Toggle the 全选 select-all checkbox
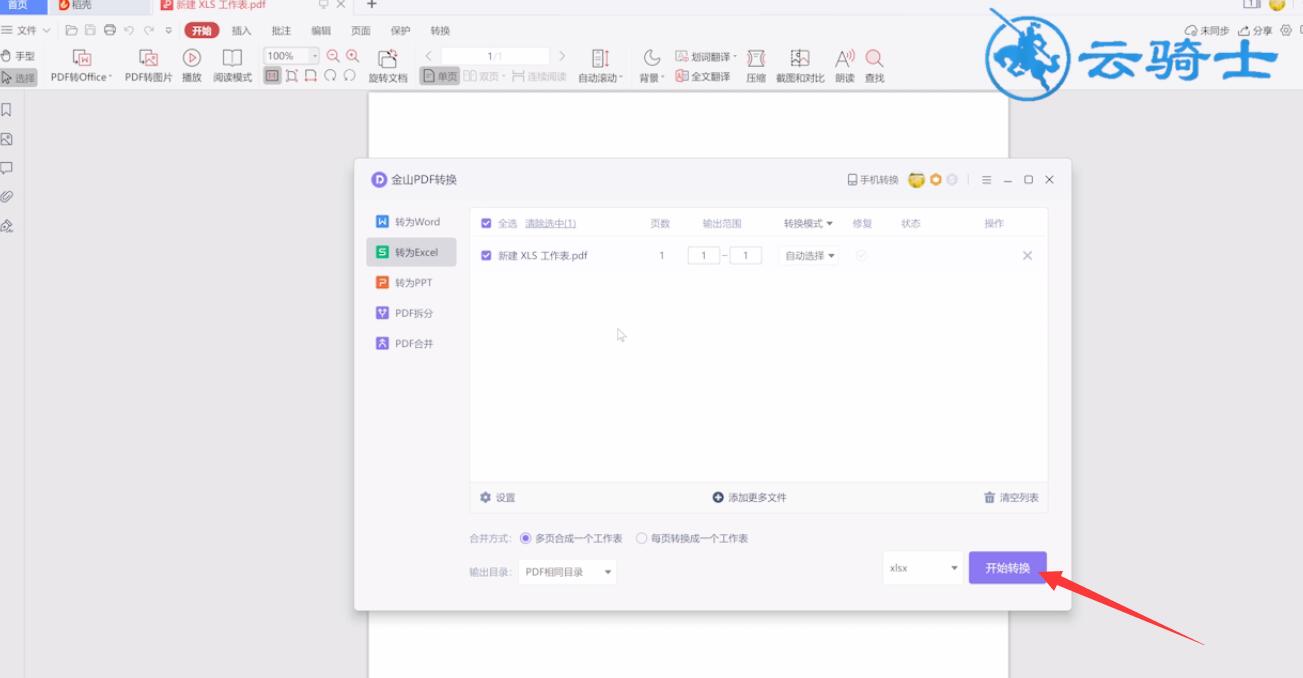Viewport: 1303px width, 678px height. 487,223
